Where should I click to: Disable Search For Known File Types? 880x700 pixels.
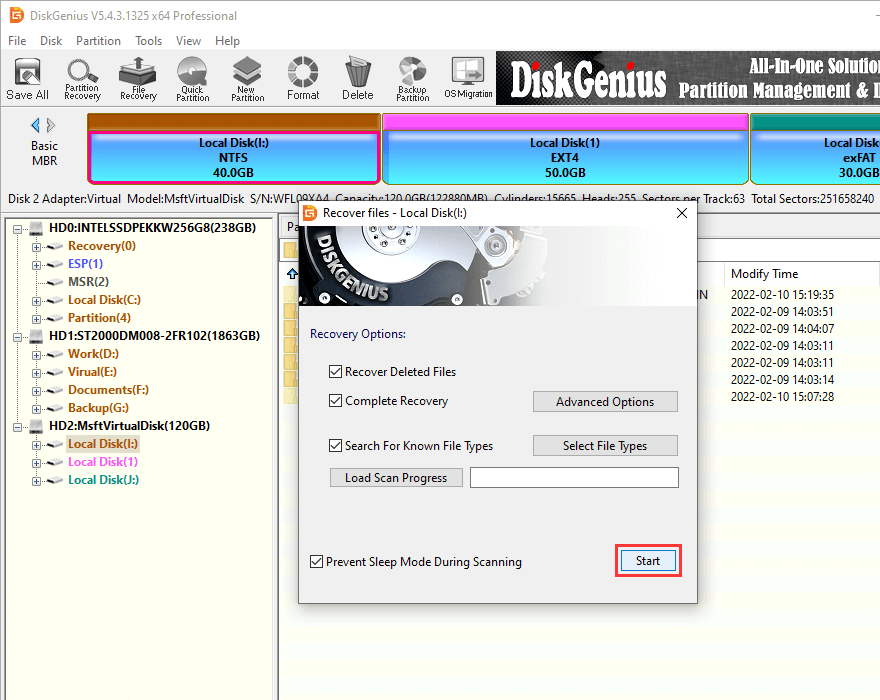coord(335,446)
